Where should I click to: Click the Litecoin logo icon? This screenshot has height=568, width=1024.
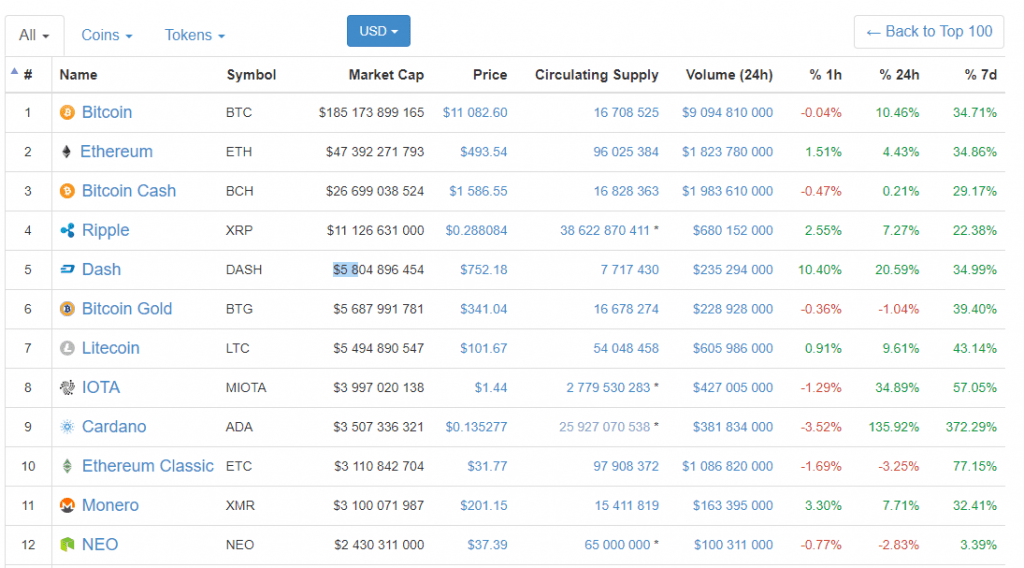(x=68, y=348)
